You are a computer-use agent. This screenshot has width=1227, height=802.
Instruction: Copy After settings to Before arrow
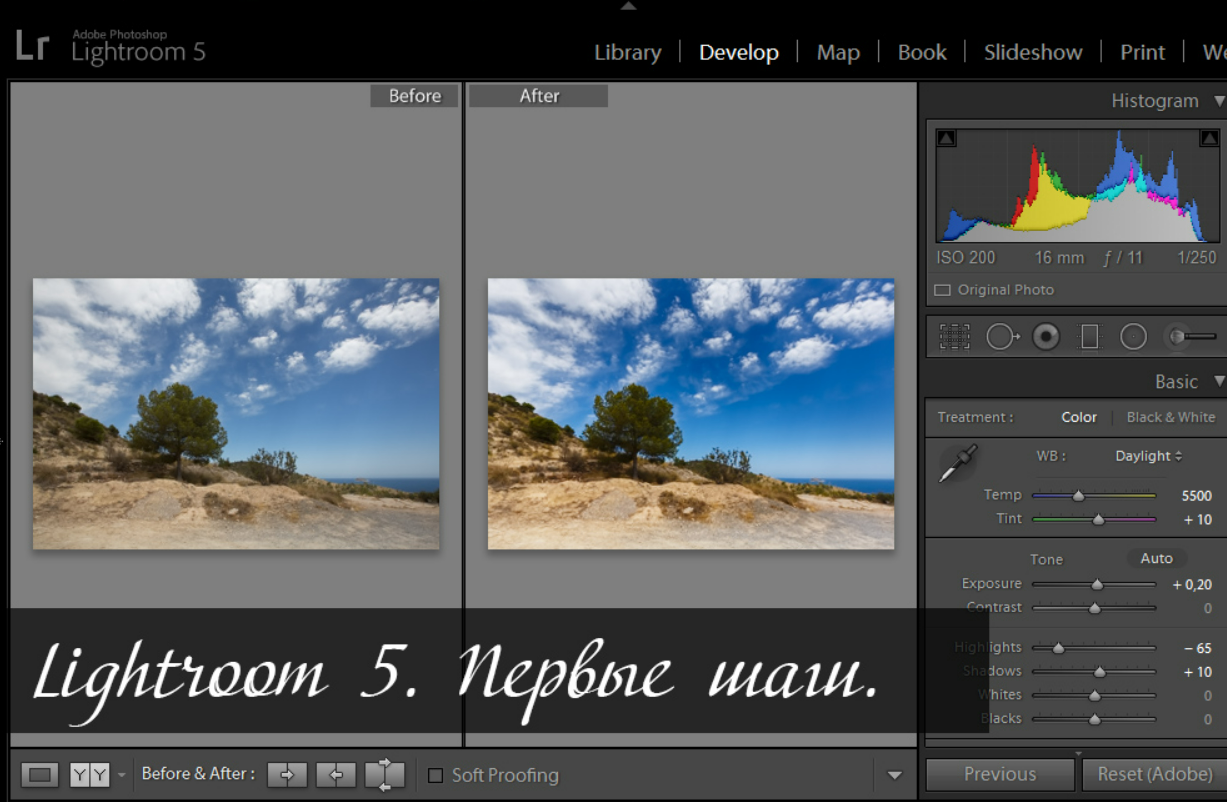[x=336, y=774]
